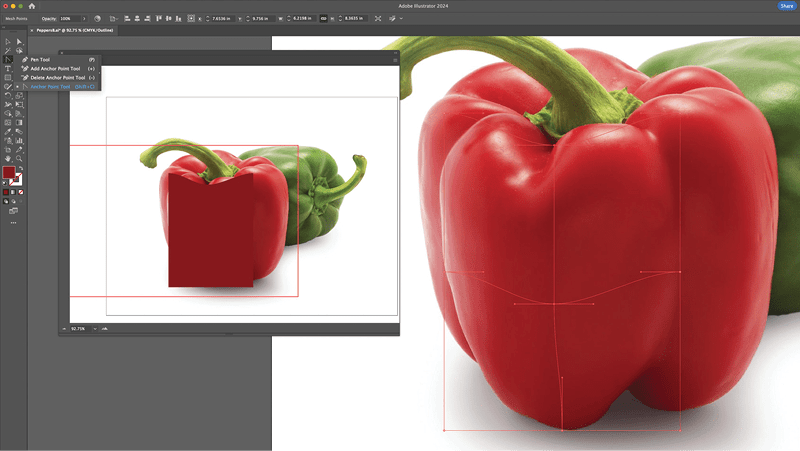Click the transform reference point icon
This screenshot has height=451, width=800.
tap(191, 18)
